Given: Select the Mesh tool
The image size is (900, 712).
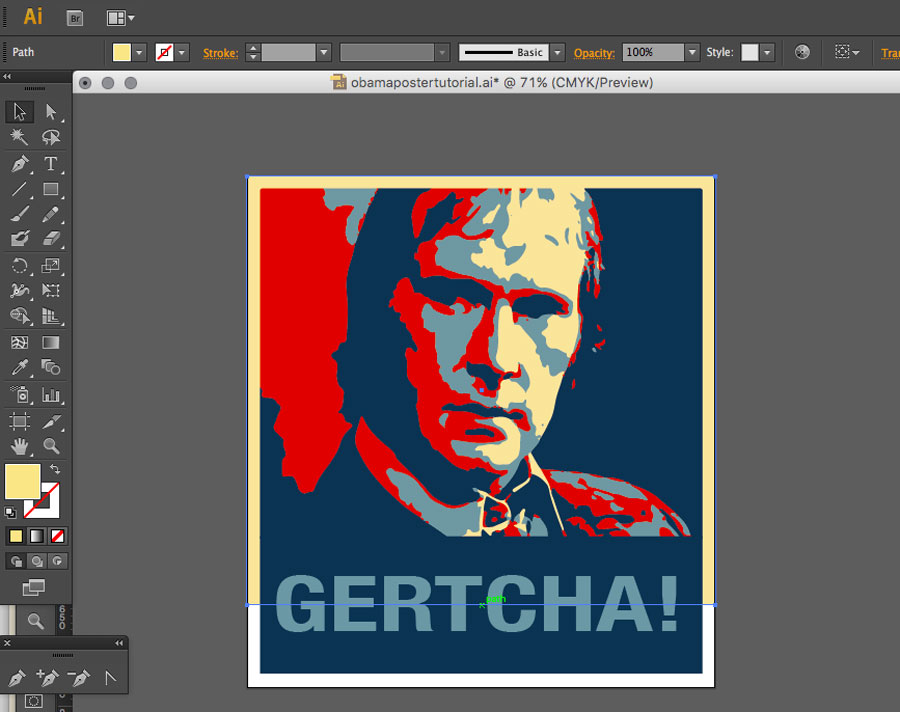Looking at the screenshot, I should click(20, 343).
